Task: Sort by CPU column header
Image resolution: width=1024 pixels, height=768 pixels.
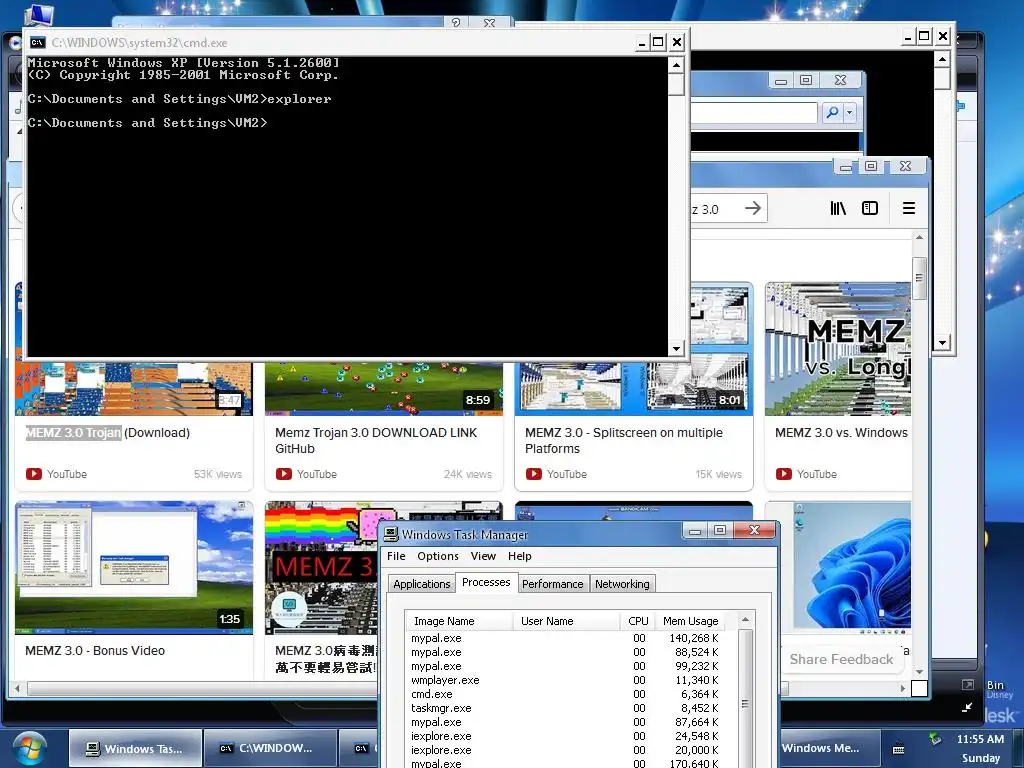Action: [638, 621]
